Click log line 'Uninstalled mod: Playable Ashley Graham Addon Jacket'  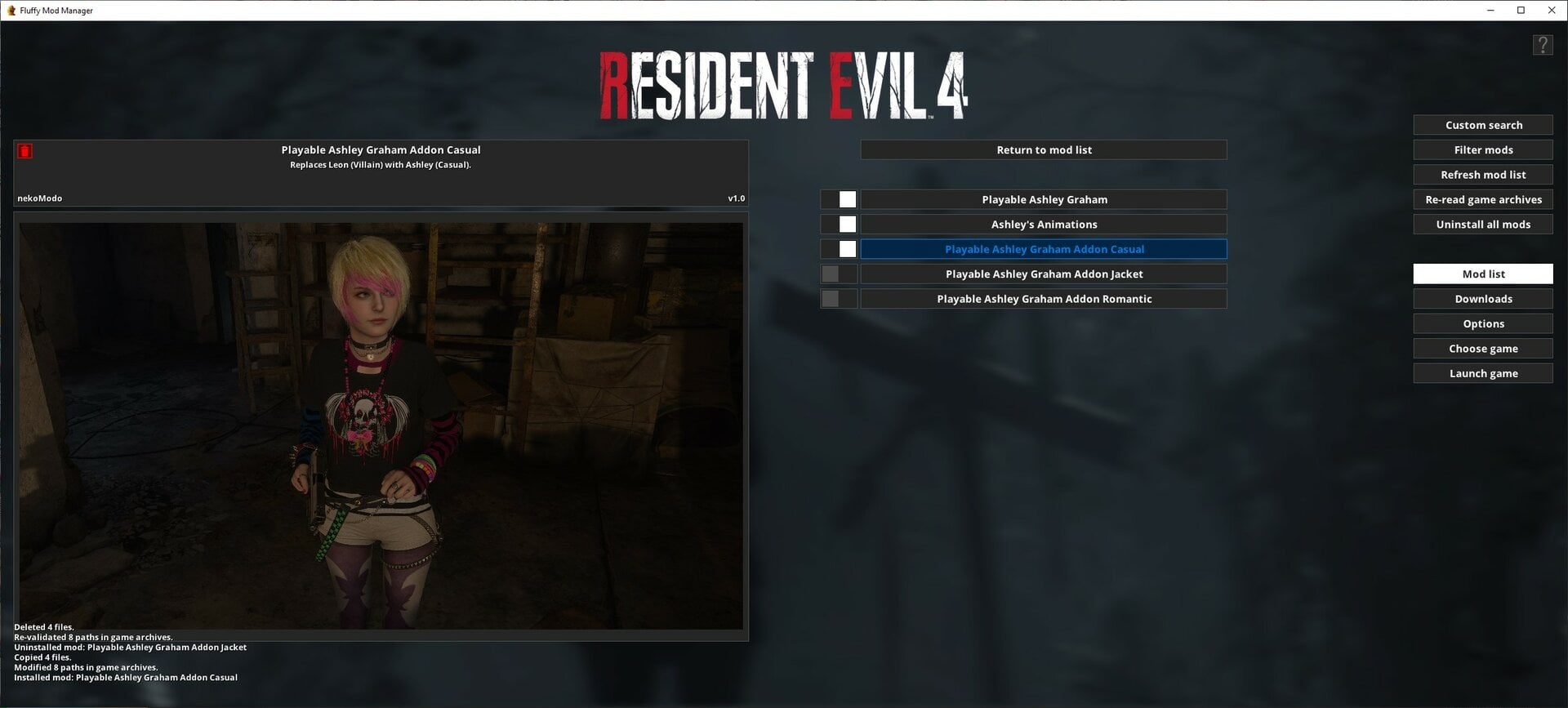[130, 648]
